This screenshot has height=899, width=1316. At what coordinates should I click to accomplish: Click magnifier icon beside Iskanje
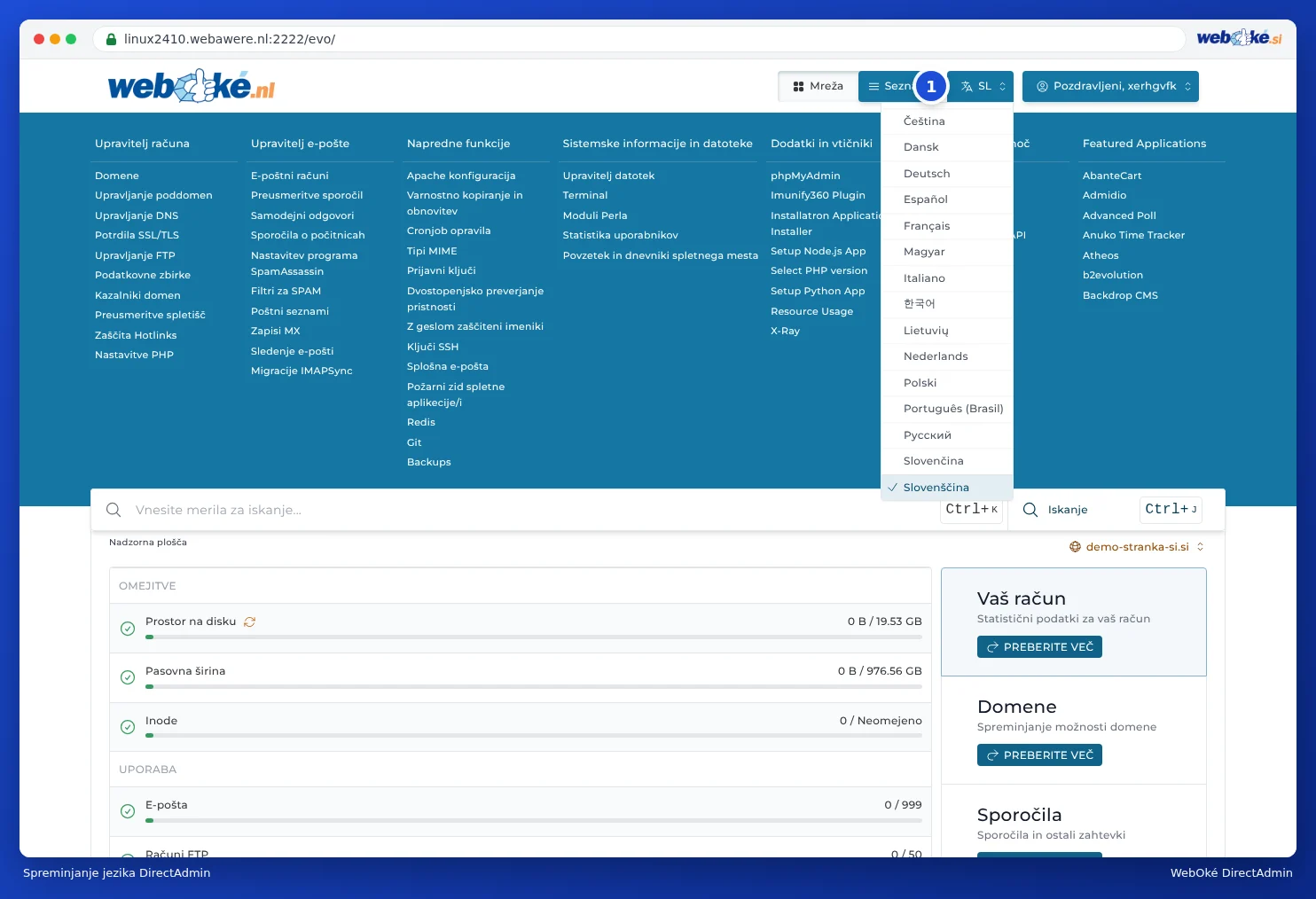coord(1030,510)
